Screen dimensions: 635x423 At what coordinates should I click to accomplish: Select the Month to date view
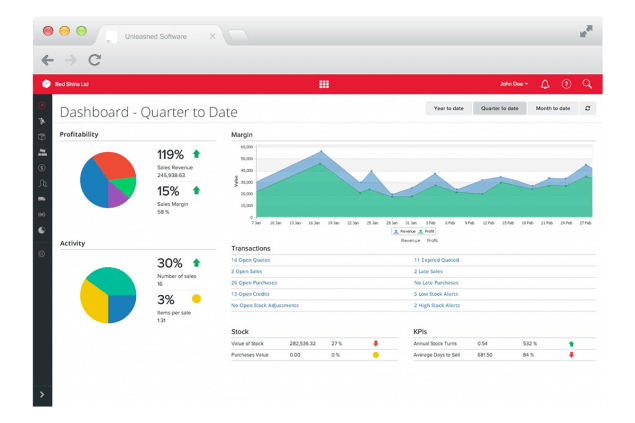pyautogui.click(x=552, y=108)
